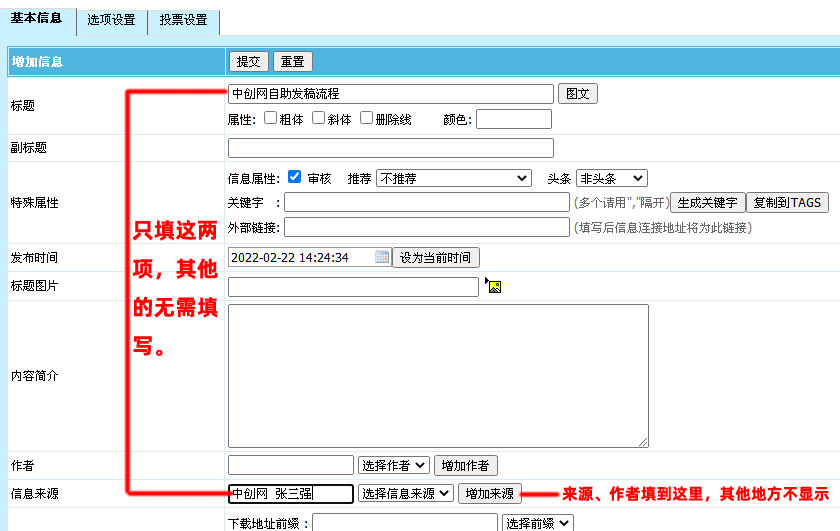
Task: Focus the 外部链接 external link field
Action: [426, 227]
